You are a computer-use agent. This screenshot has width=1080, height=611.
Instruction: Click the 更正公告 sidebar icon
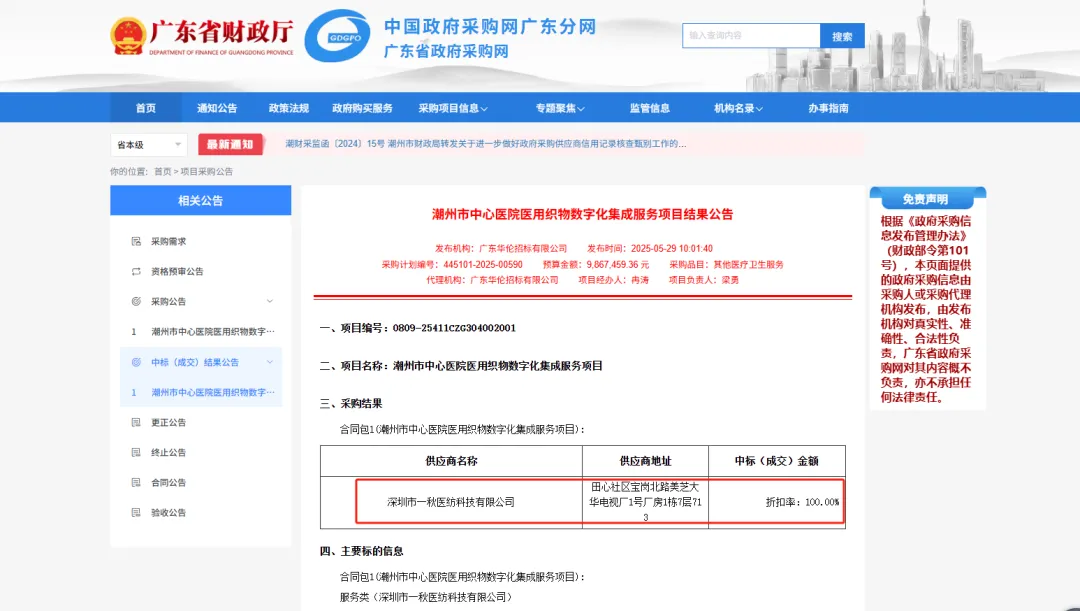coord(136,422)
